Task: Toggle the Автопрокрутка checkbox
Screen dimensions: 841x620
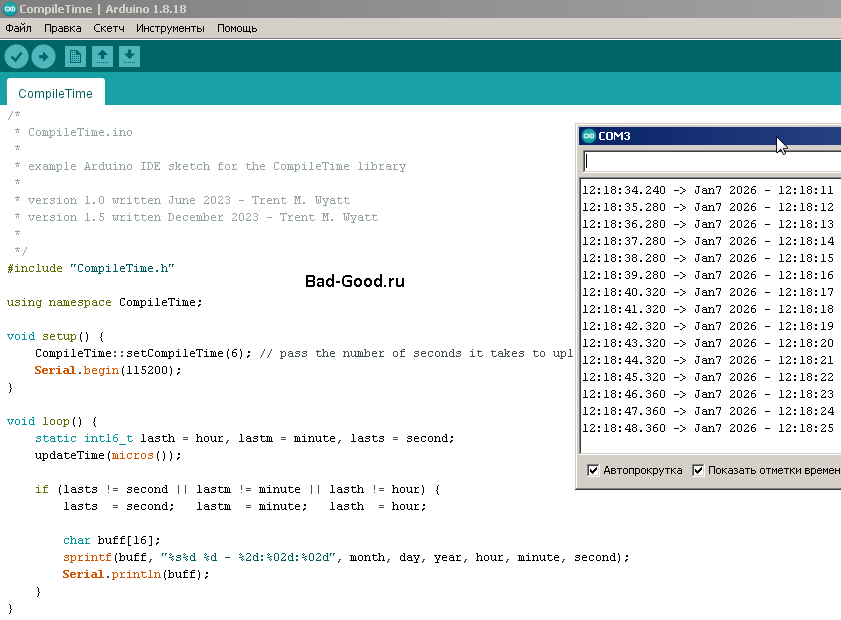Action: click(593, 470)
